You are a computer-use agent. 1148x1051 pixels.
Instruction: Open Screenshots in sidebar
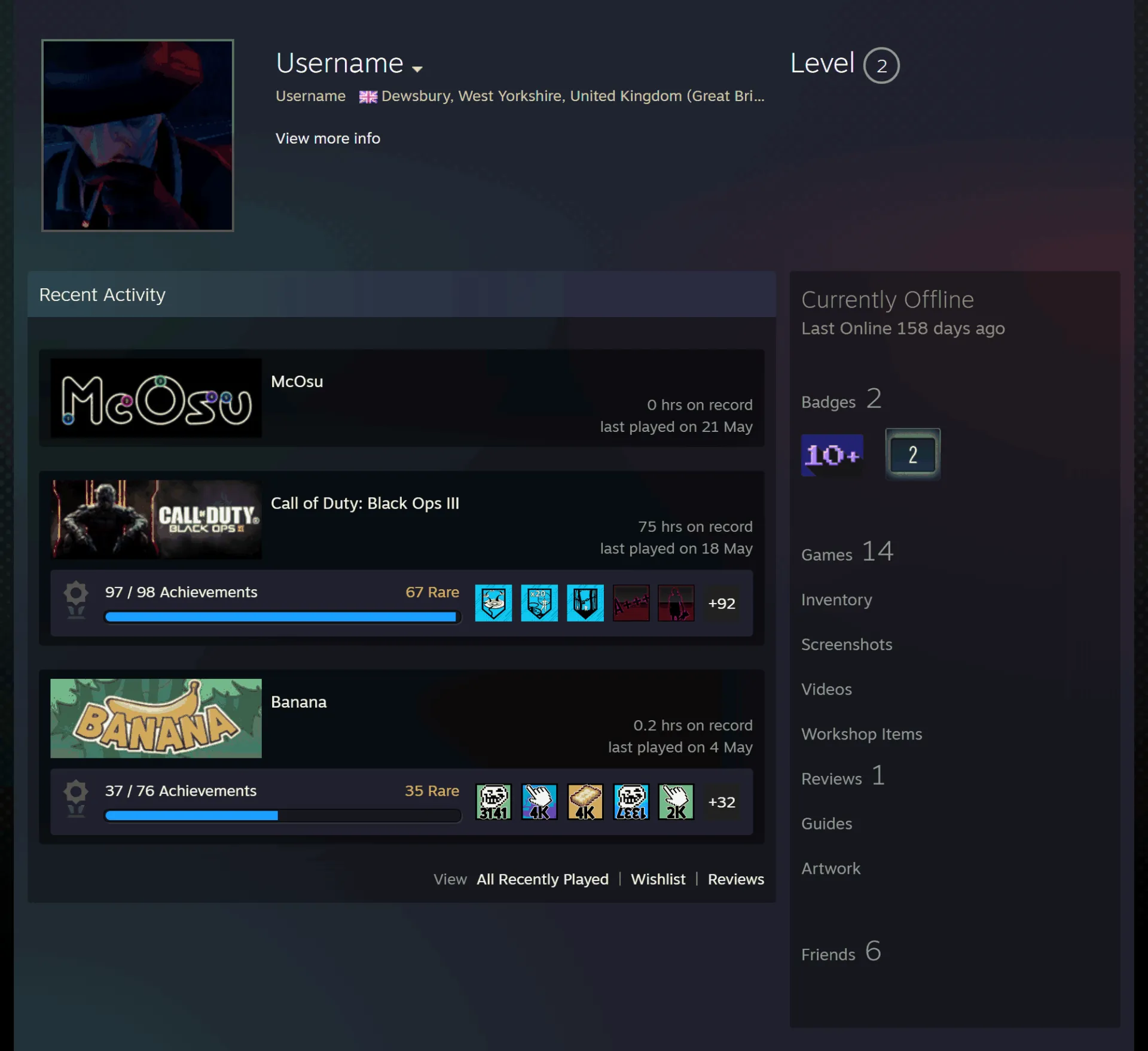847,644
